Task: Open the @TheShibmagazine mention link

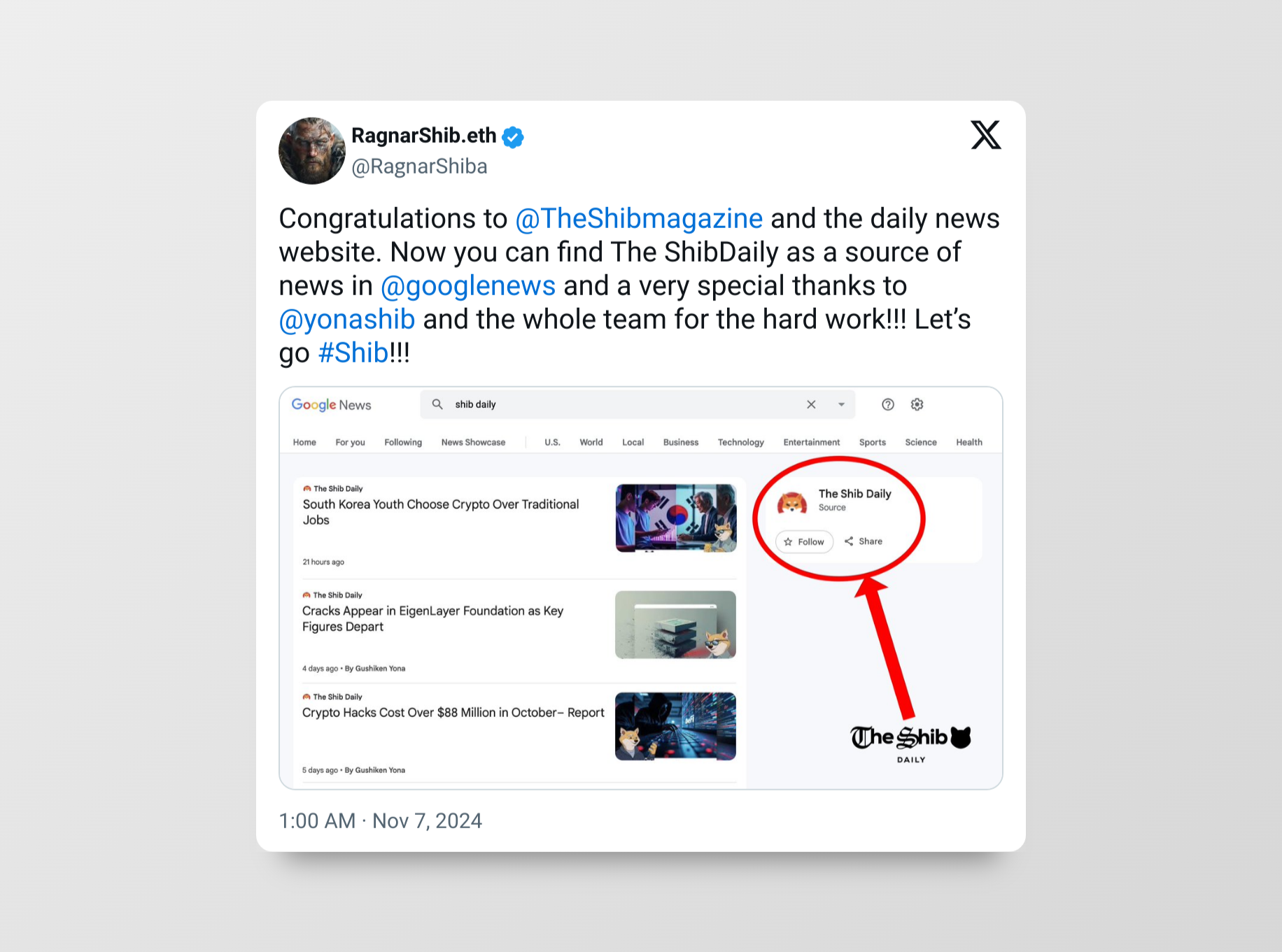Action: (x=639, y=219)
